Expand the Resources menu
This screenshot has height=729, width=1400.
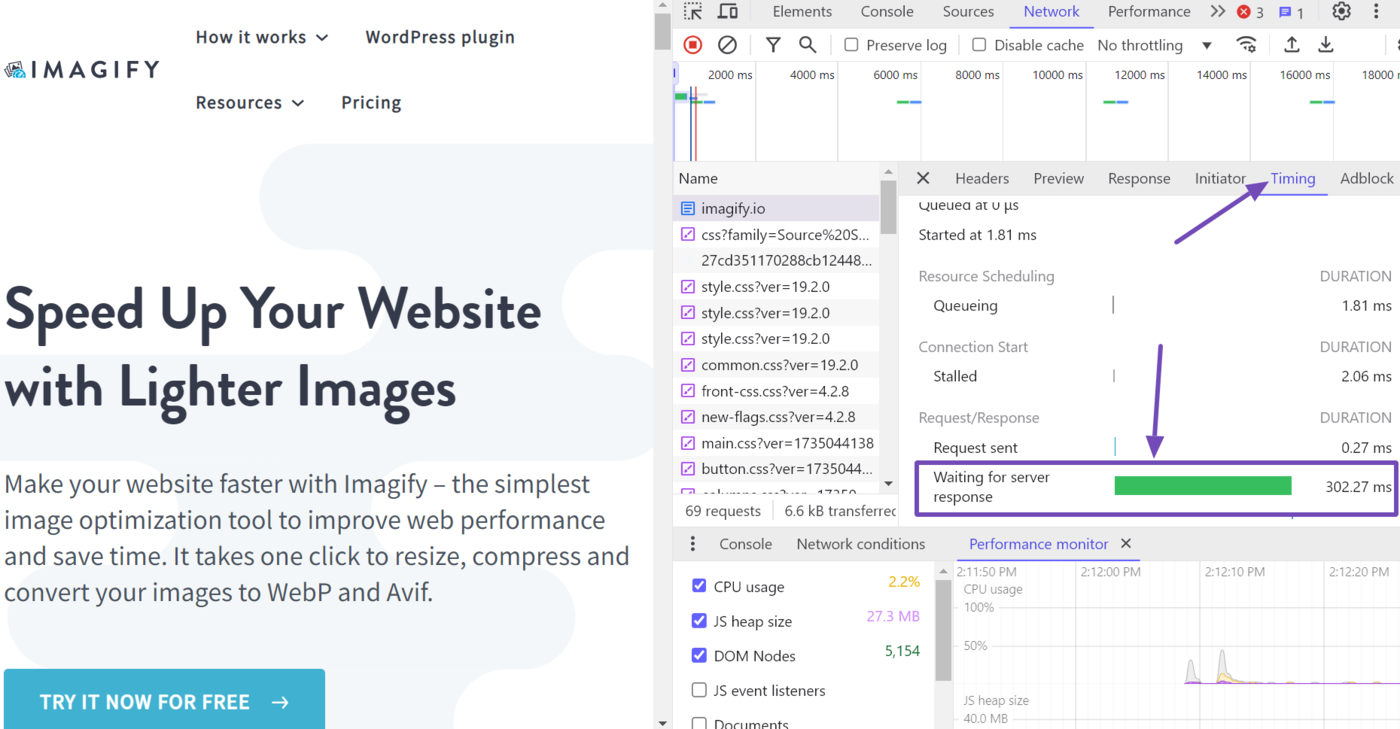(x=250, y=102)
